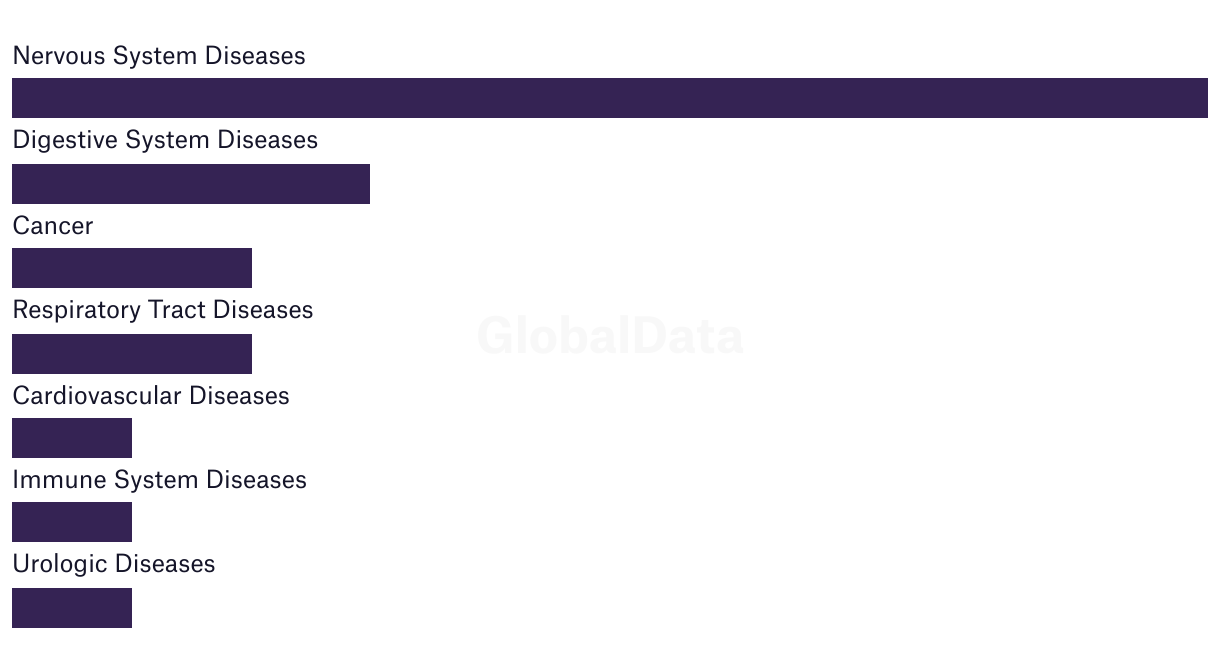Click the Urologic Diseases label
Viewport: 1220px width, 670px height.
pyautogui.click(x=114, y=564)
